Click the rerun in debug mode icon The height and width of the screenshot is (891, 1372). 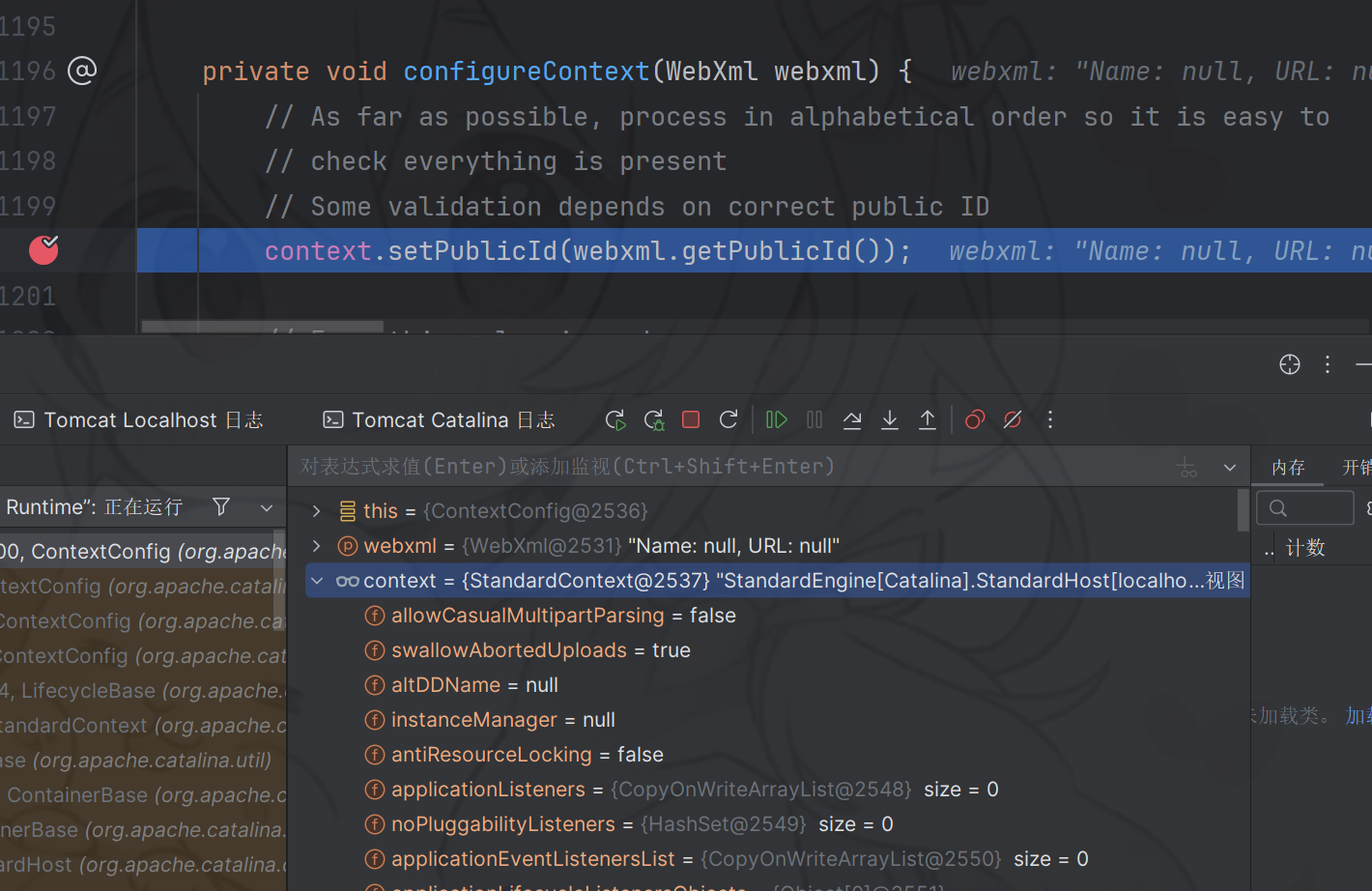pyautogui.click(x=654, y=419)
